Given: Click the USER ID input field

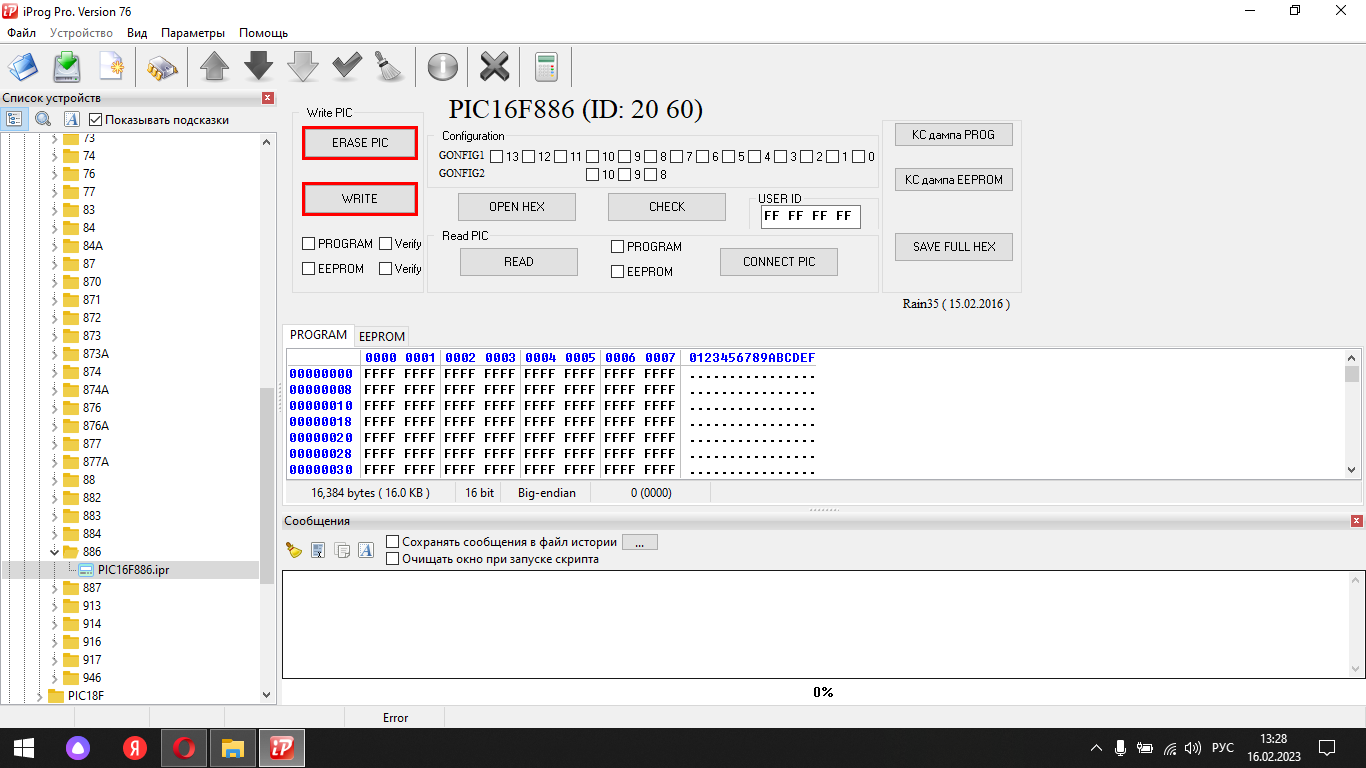Looking at the screenshot, I should (810, 216).
